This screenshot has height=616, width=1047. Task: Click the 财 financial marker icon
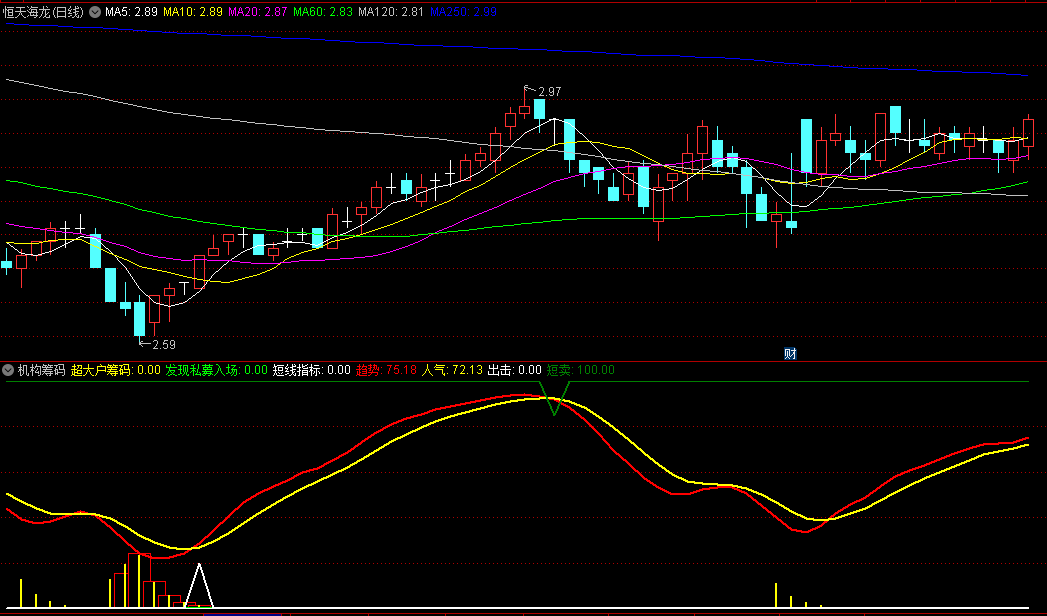click(790, 354)
